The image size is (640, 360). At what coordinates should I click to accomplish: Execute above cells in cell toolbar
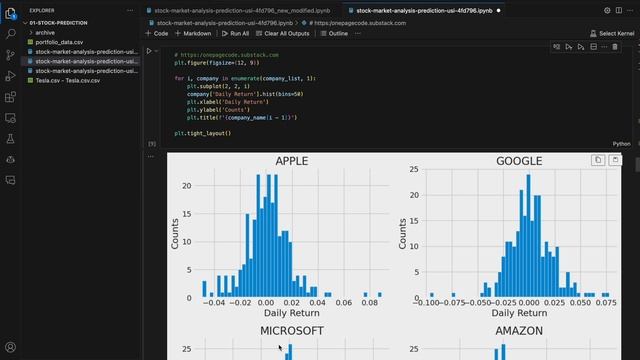[569, 47]
